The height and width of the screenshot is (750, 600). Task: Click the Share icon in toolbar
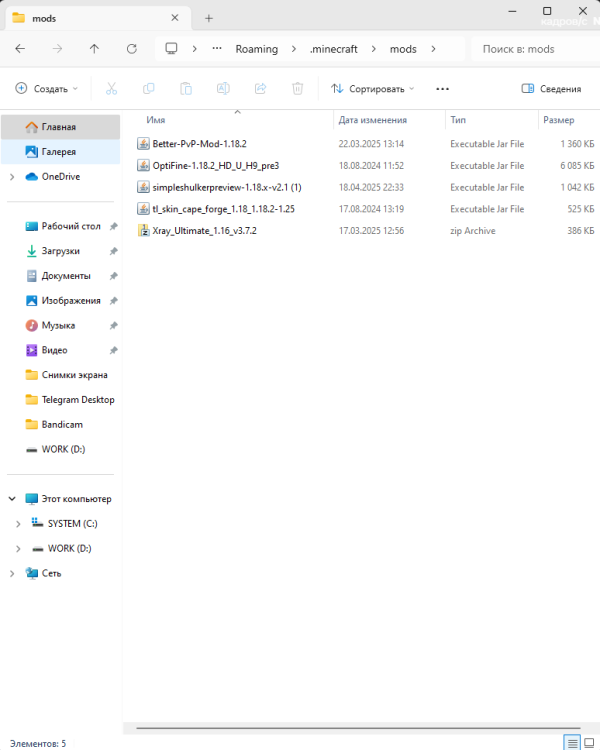pos(260,88)
